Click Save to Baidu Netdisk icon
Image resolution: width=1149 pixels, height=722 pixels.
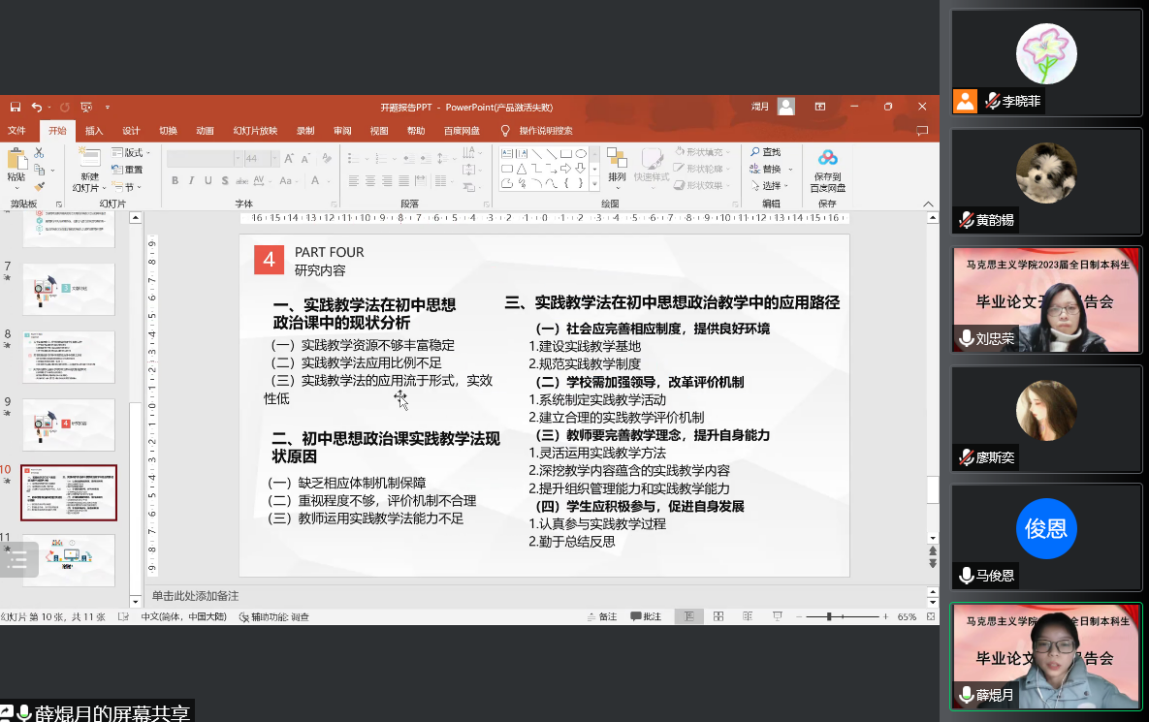point(827,160)
